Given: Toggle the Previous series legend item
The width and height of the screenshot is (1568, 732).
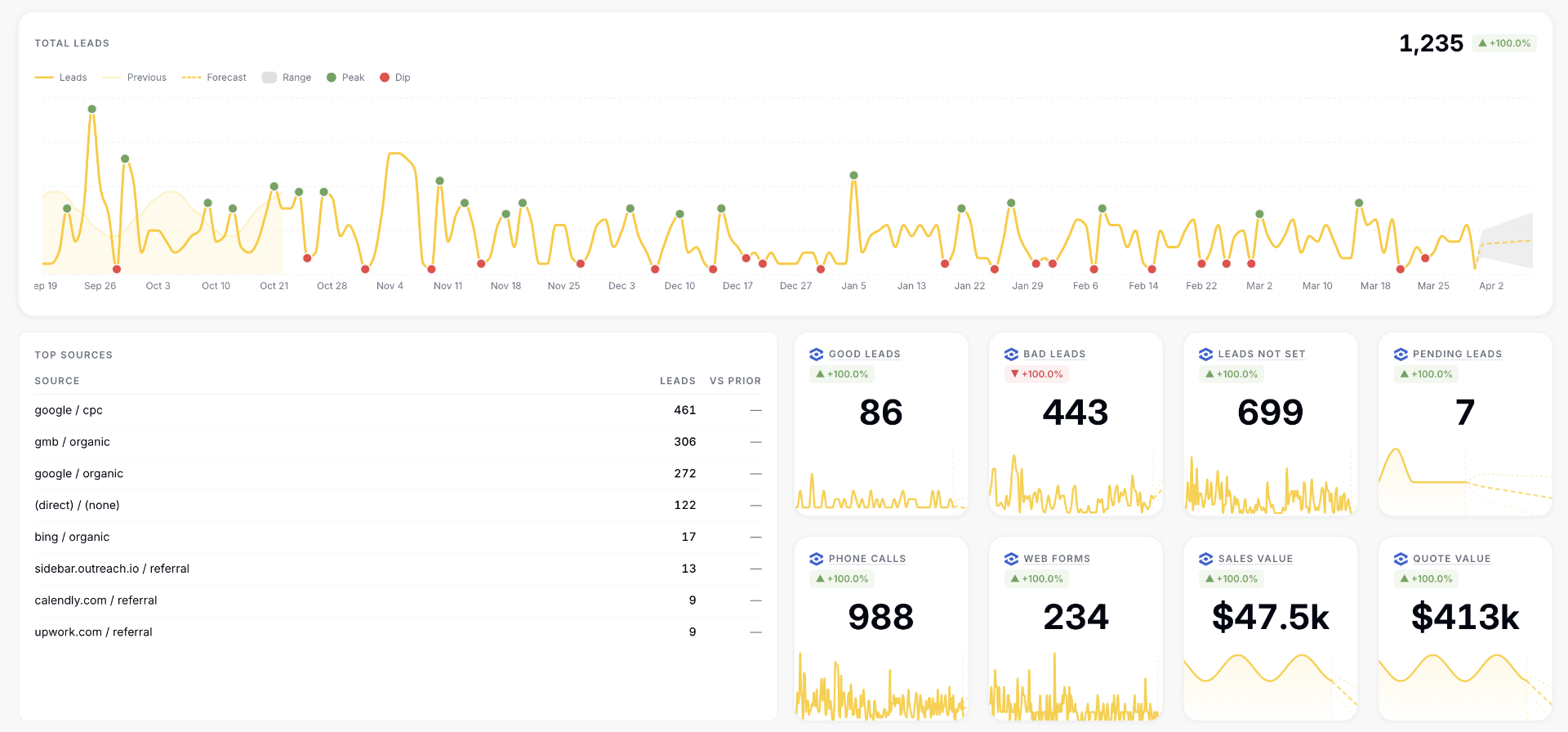Looking at the screenshot, I should pyautogui.click(x=135, y=78).
